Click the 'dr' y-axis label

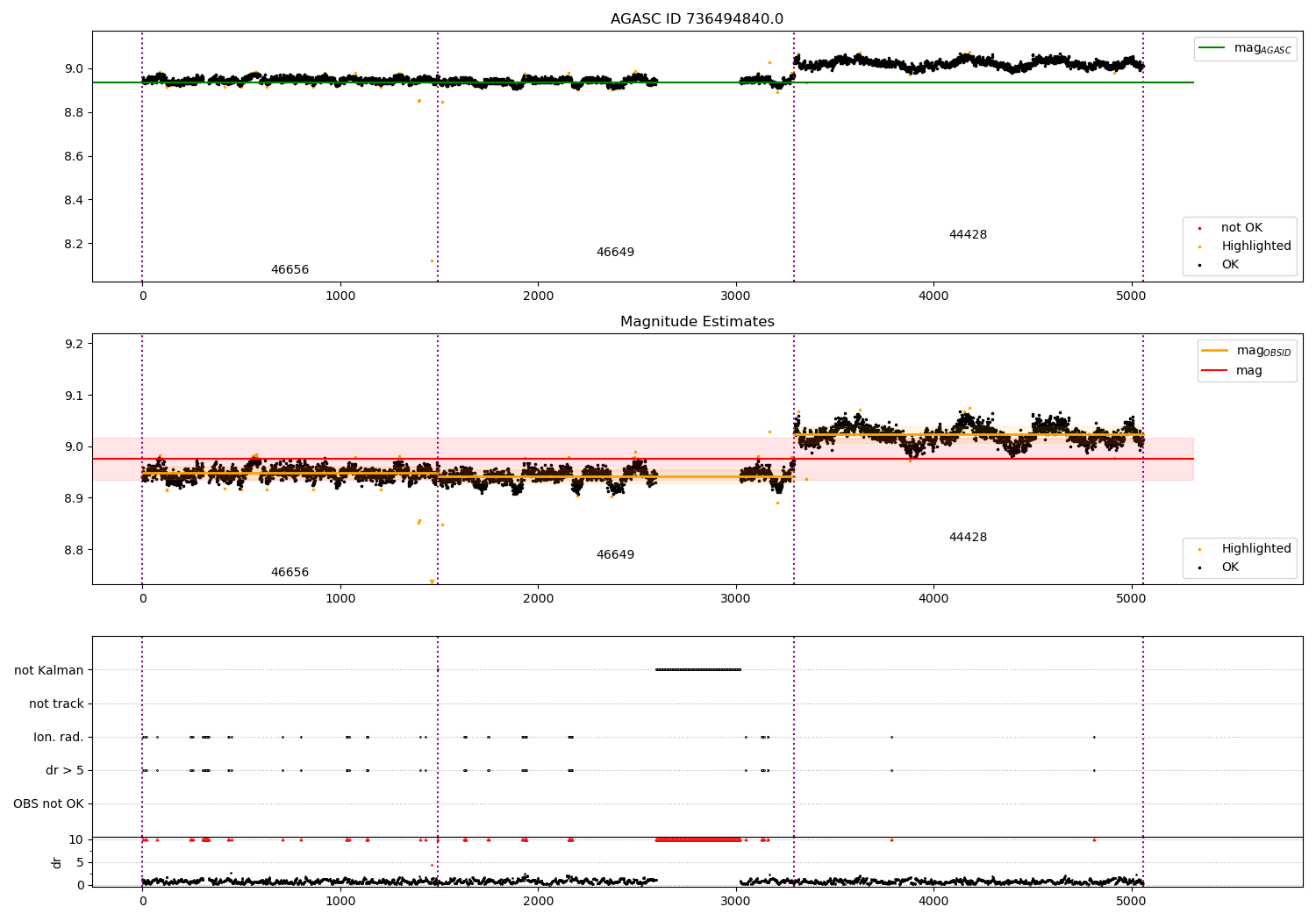click(57, 862)
